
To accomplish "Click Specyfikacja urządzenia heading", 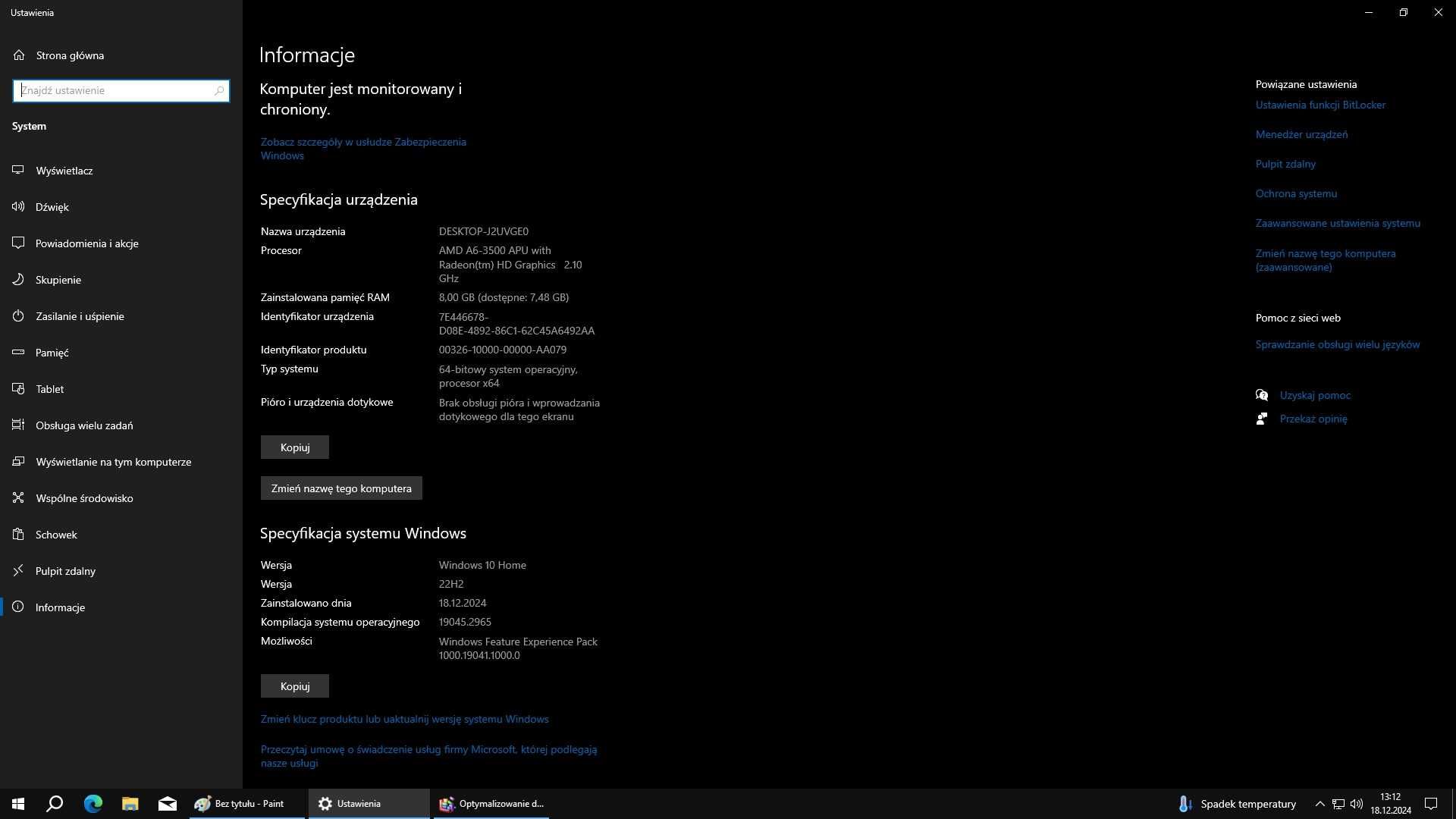I will coord(338,199).
